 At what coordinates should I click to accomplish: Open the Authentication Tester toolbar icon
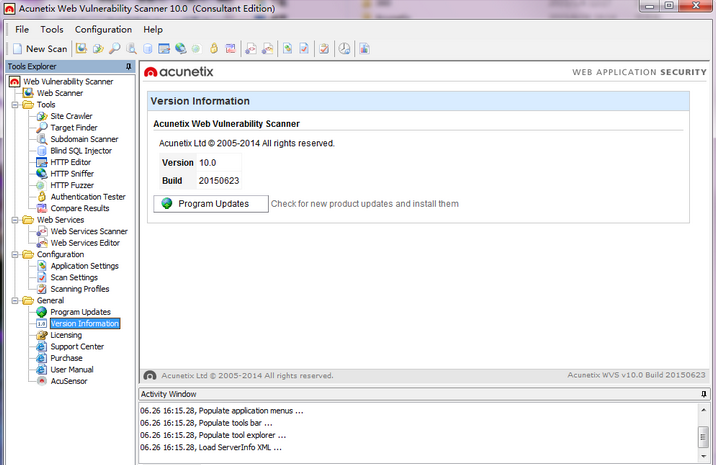[214, 48]
